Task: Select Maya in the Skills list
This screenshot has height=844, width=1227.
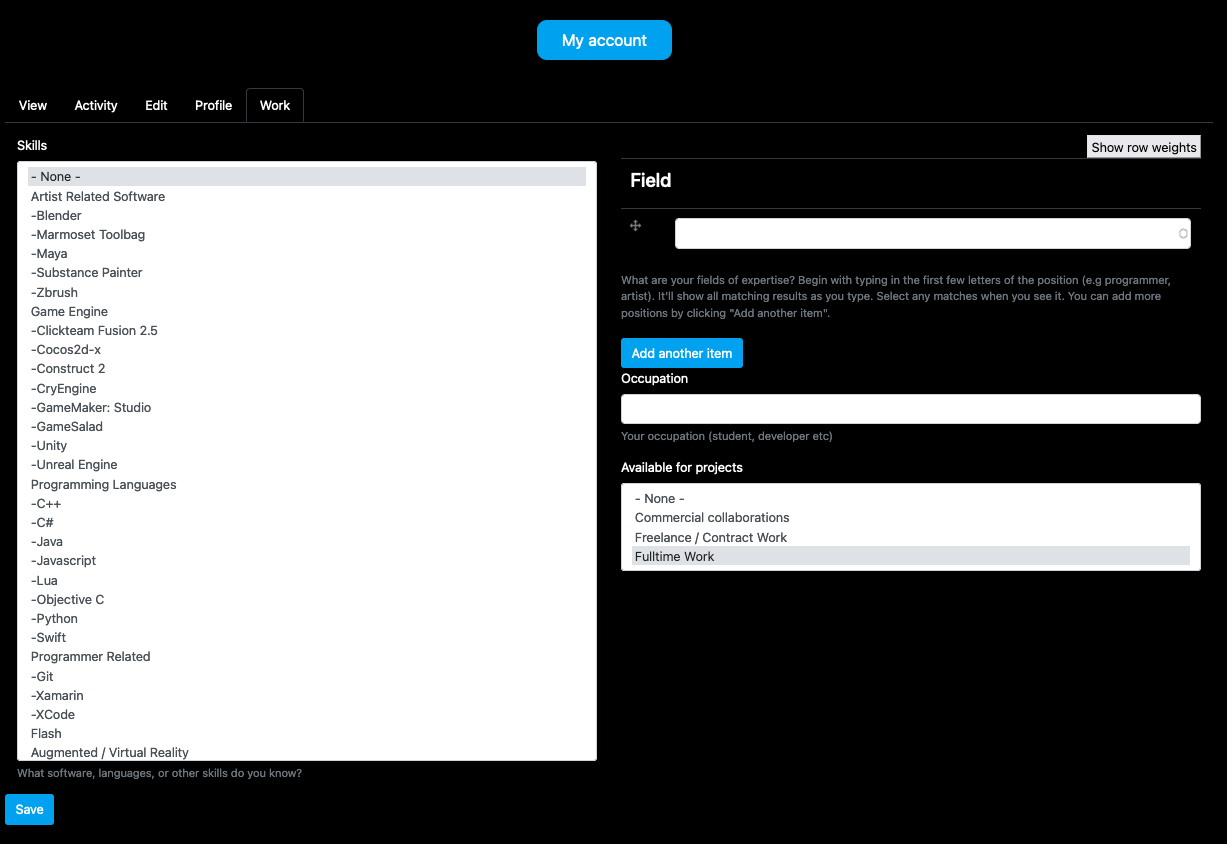Action: click(307, 254)
